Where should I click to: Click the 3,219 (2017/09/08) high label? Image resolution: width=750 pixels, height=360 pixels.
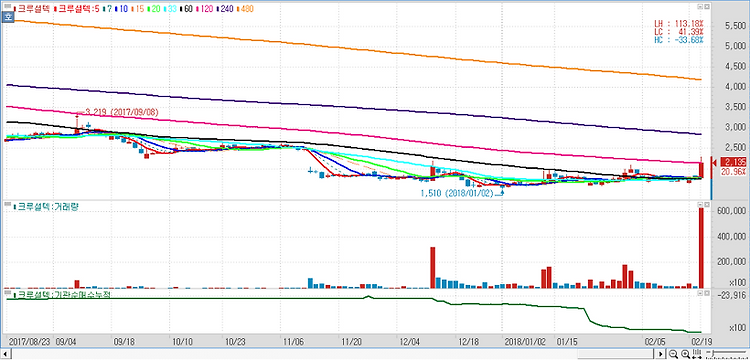pyautogui.click(x=121, y=112)
